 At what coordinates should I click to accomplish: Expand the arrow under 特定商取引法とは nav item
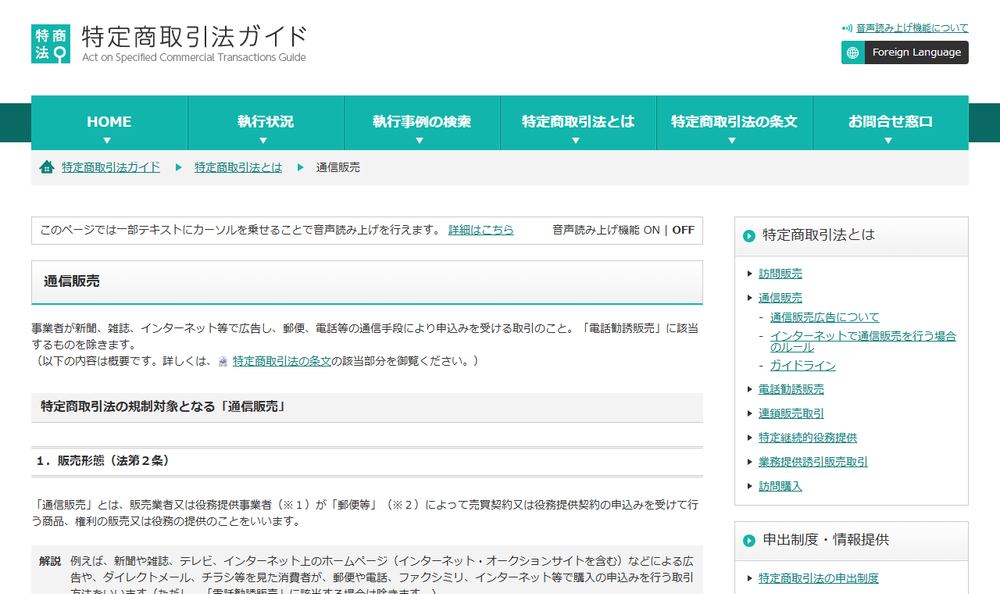576,140
